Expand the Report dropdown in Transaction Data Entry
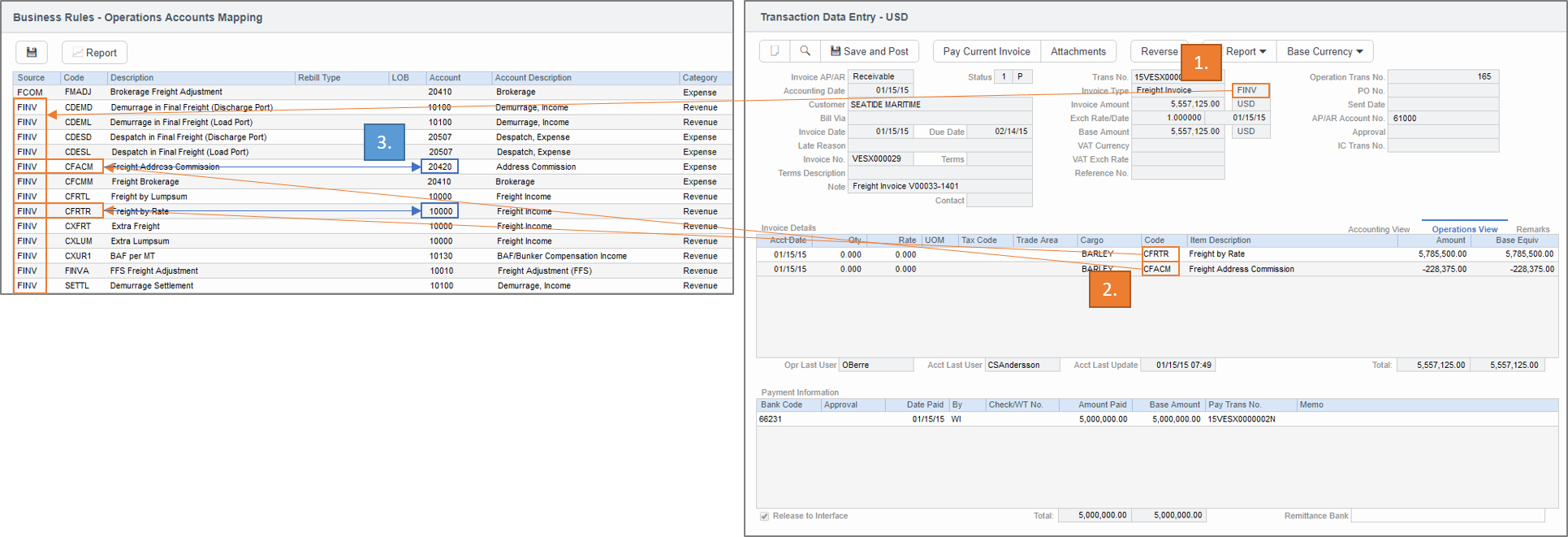The image size is (1568, 537). 1245,51
